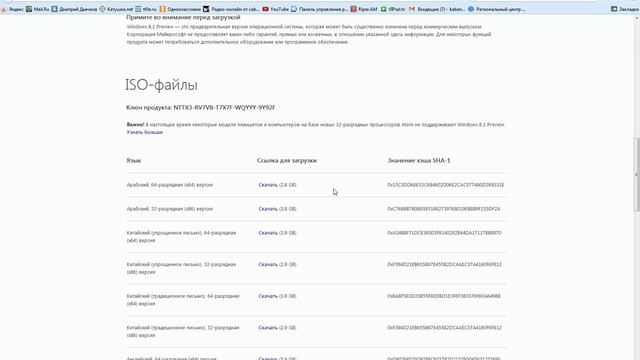Image resolution: width=640 pixels, height=360 pixels.
Task: Open the Региональный центр bookmark
Action: click(x=497, y=9)
